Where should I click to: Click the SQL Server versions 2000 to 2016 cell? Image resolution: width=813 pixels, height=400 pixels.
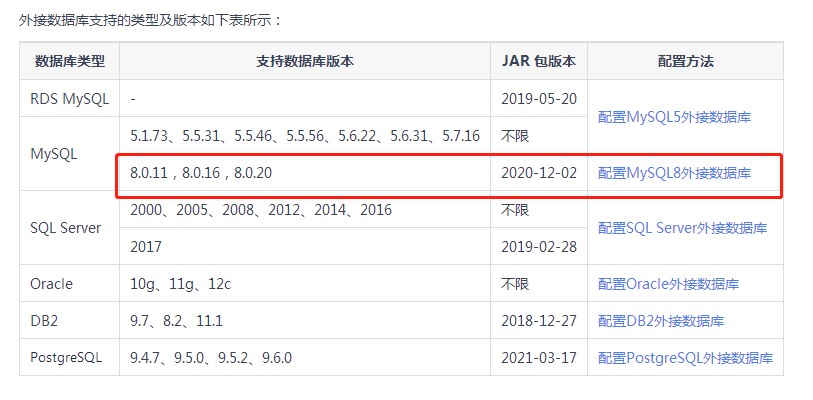point(305,210)
